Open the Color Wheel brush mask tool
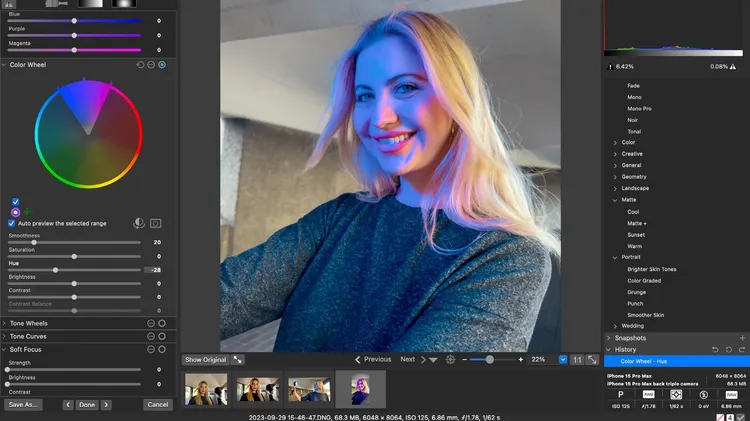Viewport: 750px width, 421px height. pyautogui.click(x=139, y=223)
